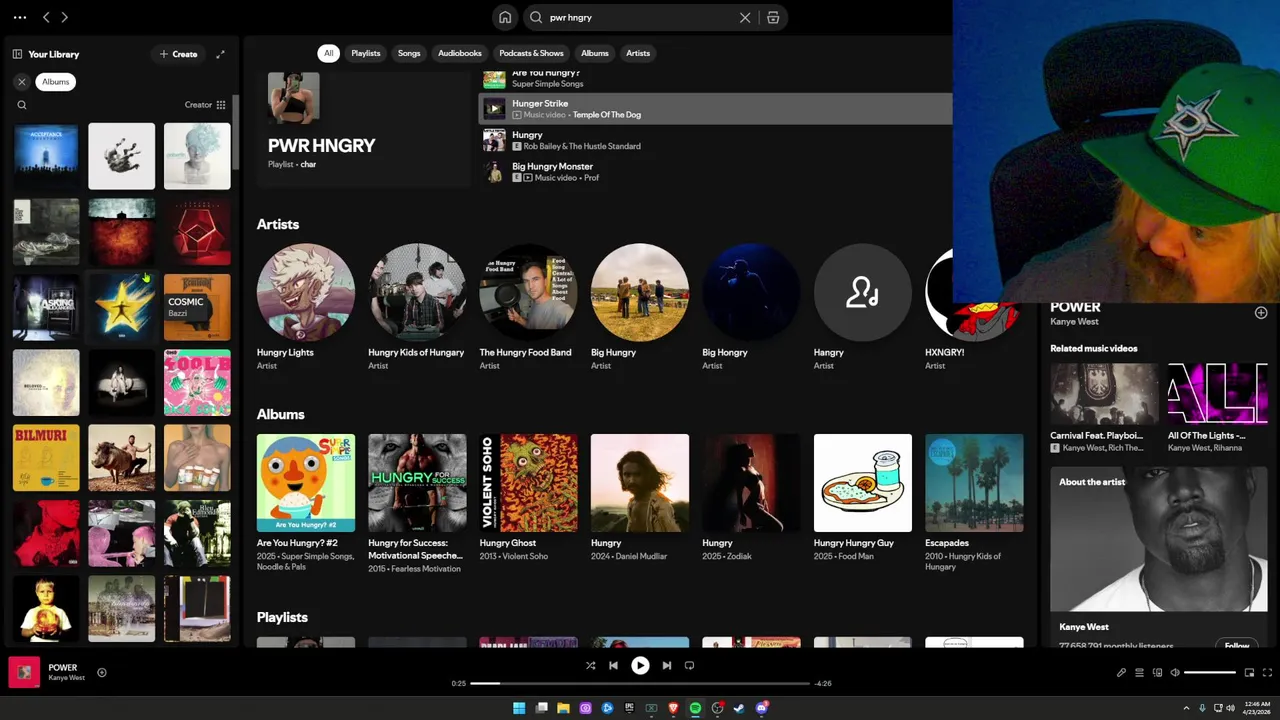Add POWER to Liked Songs

(1261, 313)
